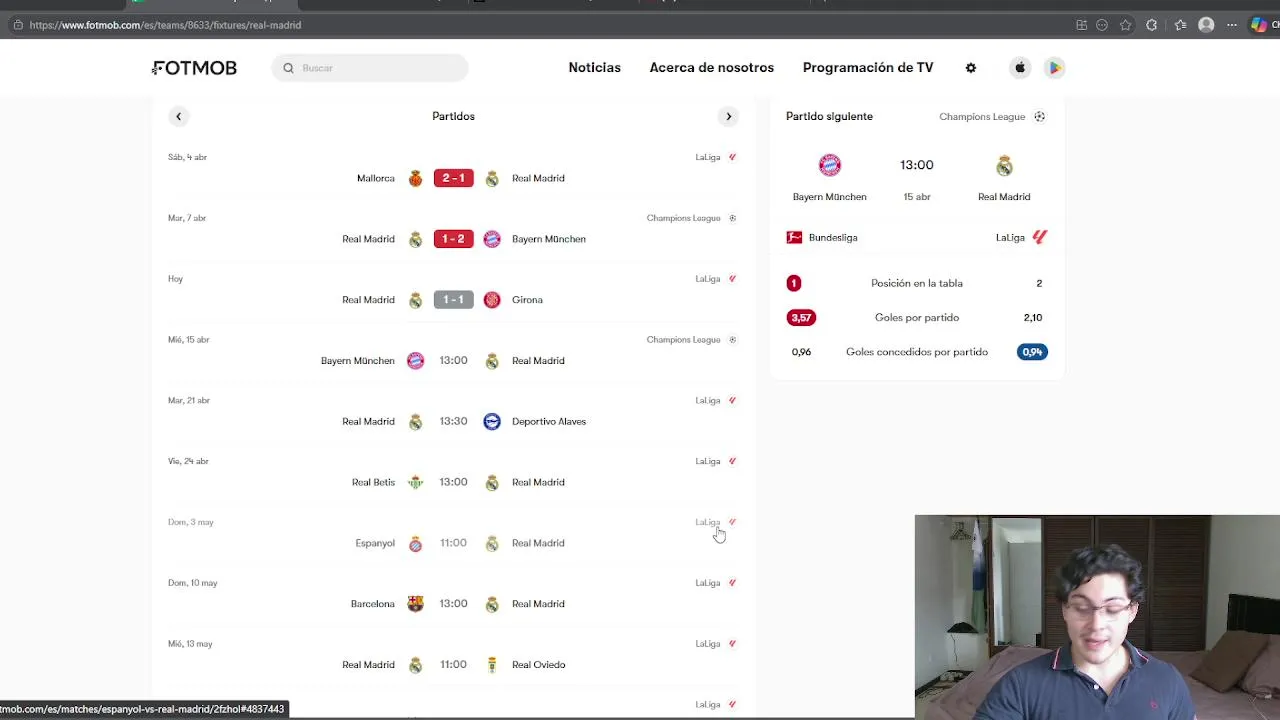
Task: Click Deportivo Alaves 13:30 kickoff time
Action: point(453,421)
